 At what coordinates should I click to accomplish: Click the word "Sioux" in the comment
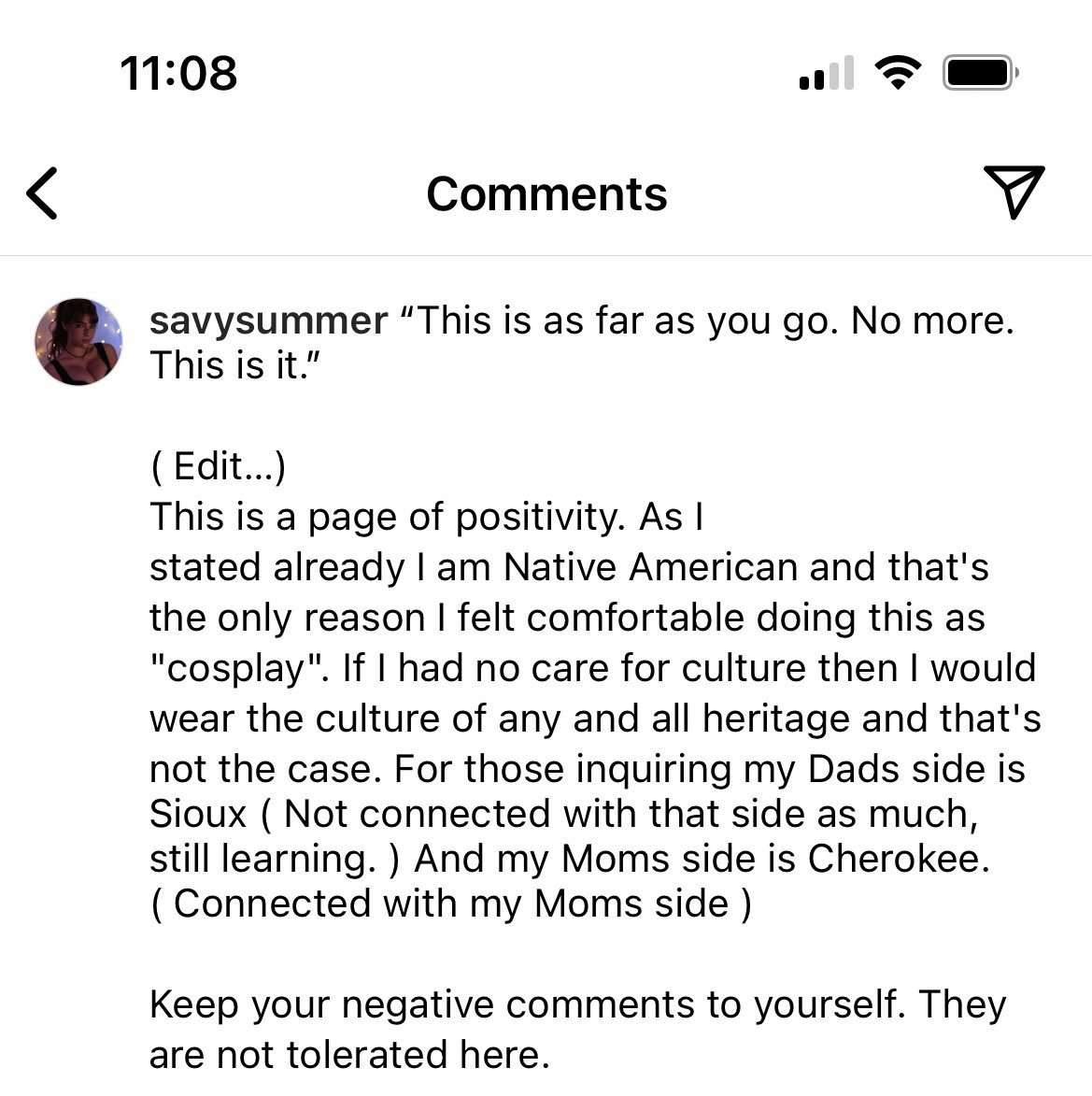pos(197,814)
